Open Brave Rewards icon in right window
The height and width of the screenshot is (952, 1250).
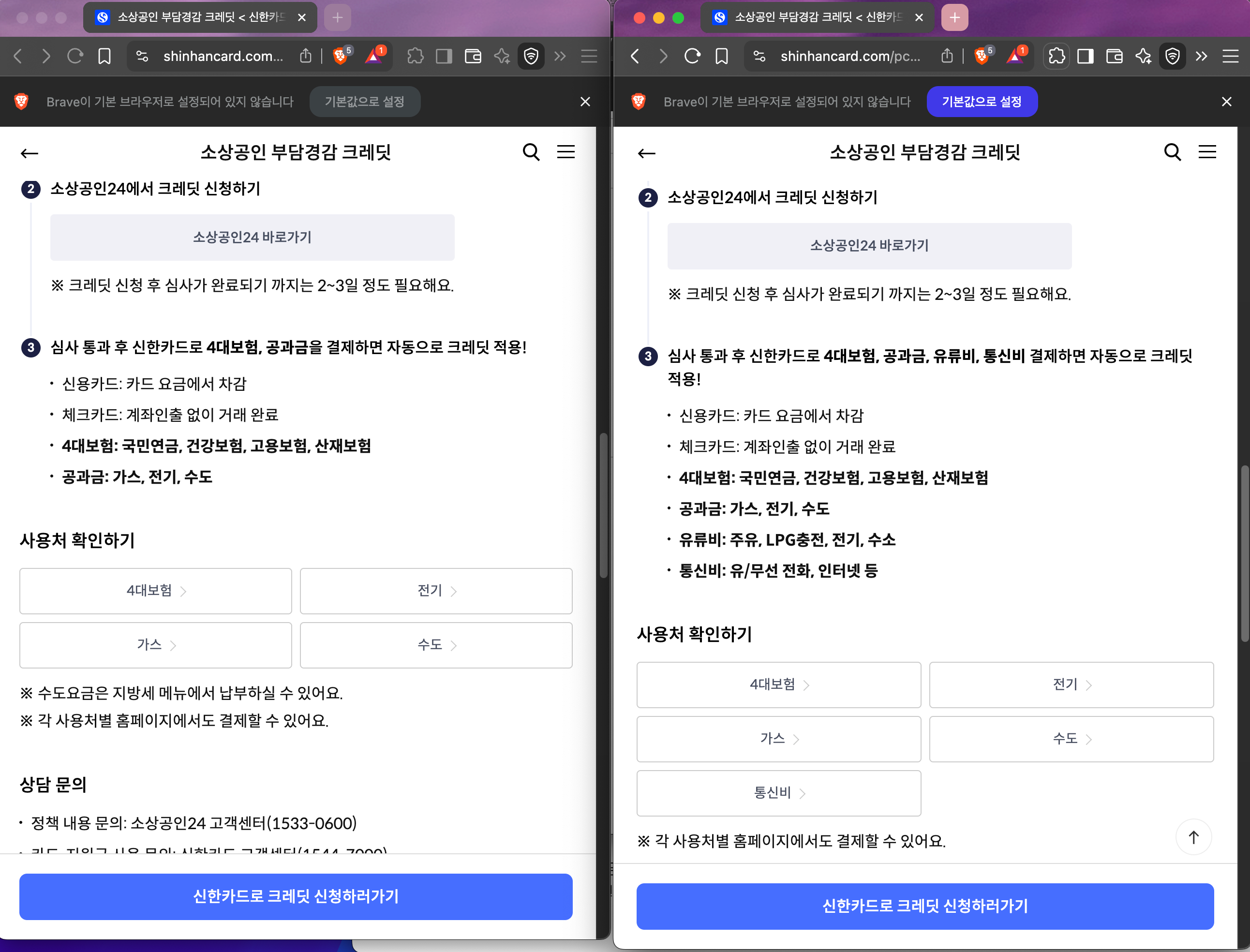coord(1015,56)
